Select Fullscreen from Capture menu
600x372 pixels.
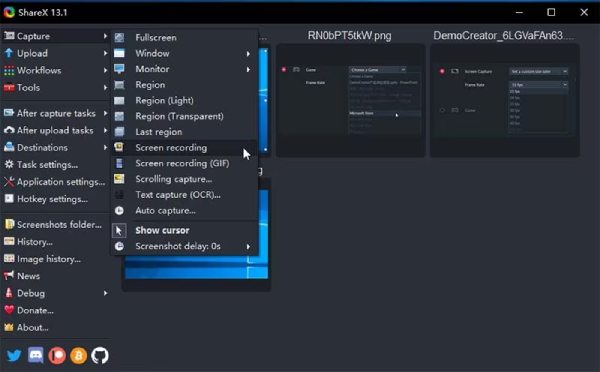184,38
